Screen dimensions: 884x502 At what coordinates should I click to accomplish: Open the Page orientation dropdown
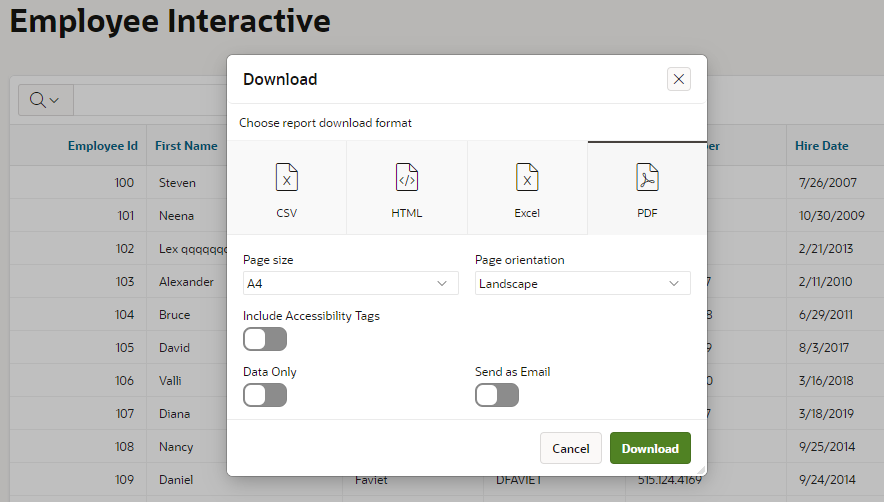(582, 283)
